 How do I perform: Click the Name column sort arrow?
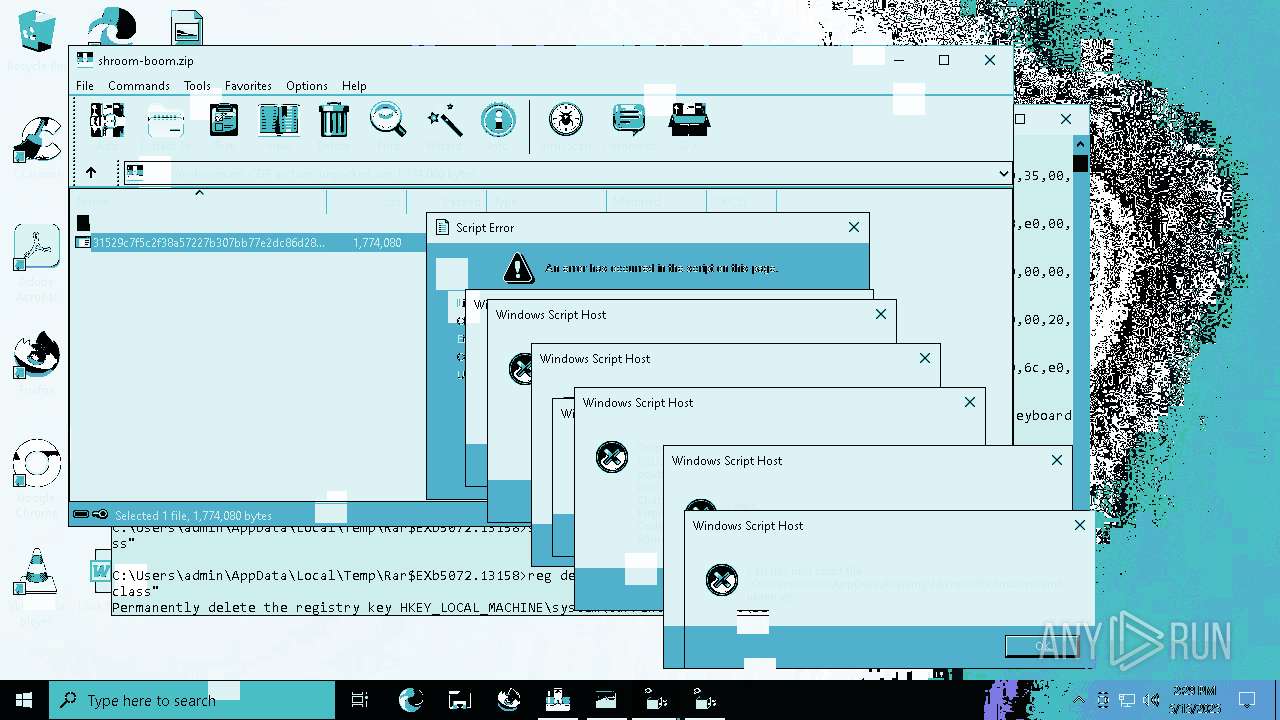pos(199,193)
